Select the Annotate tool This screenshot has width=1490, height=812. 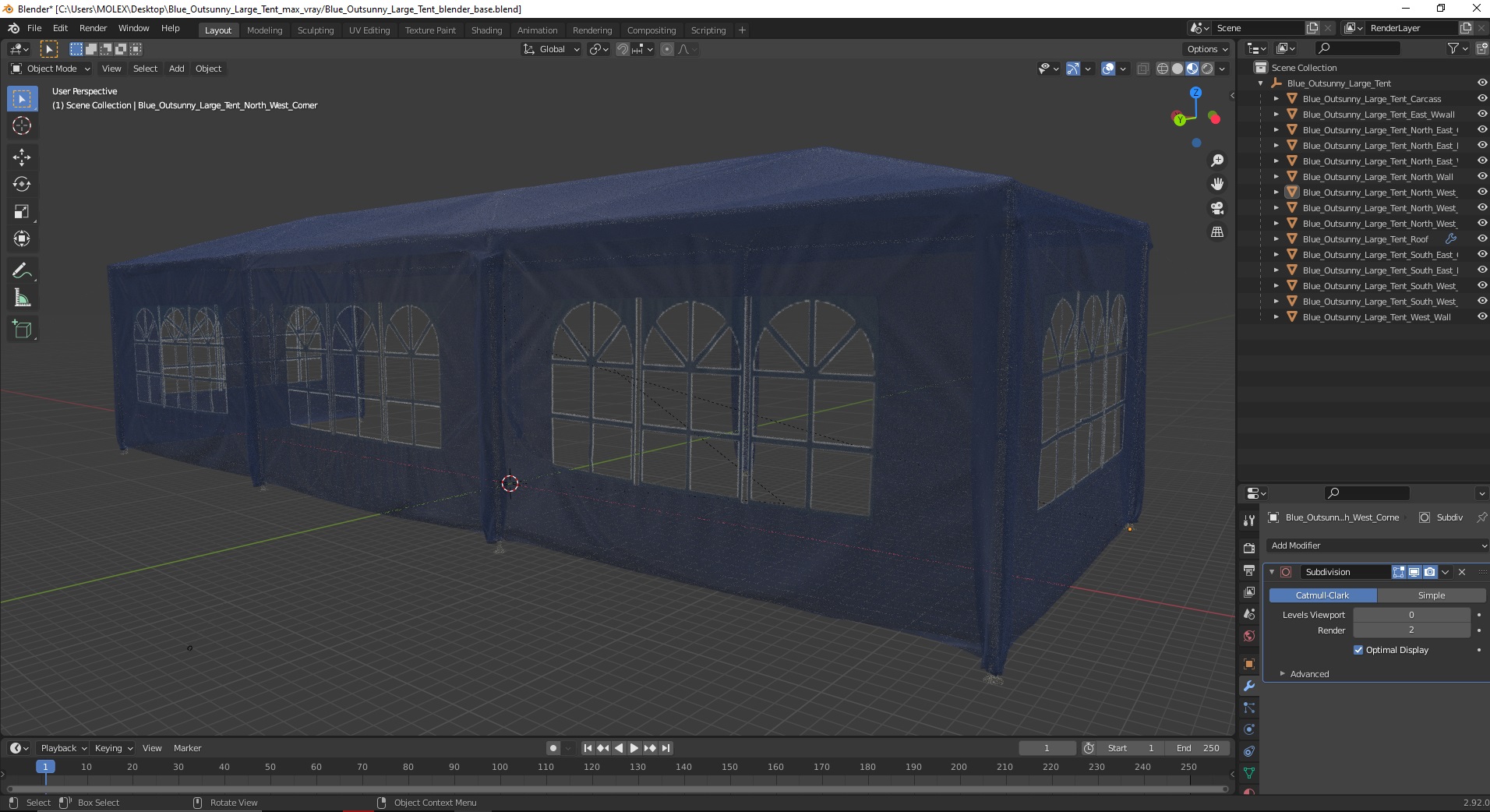point(22,270)
